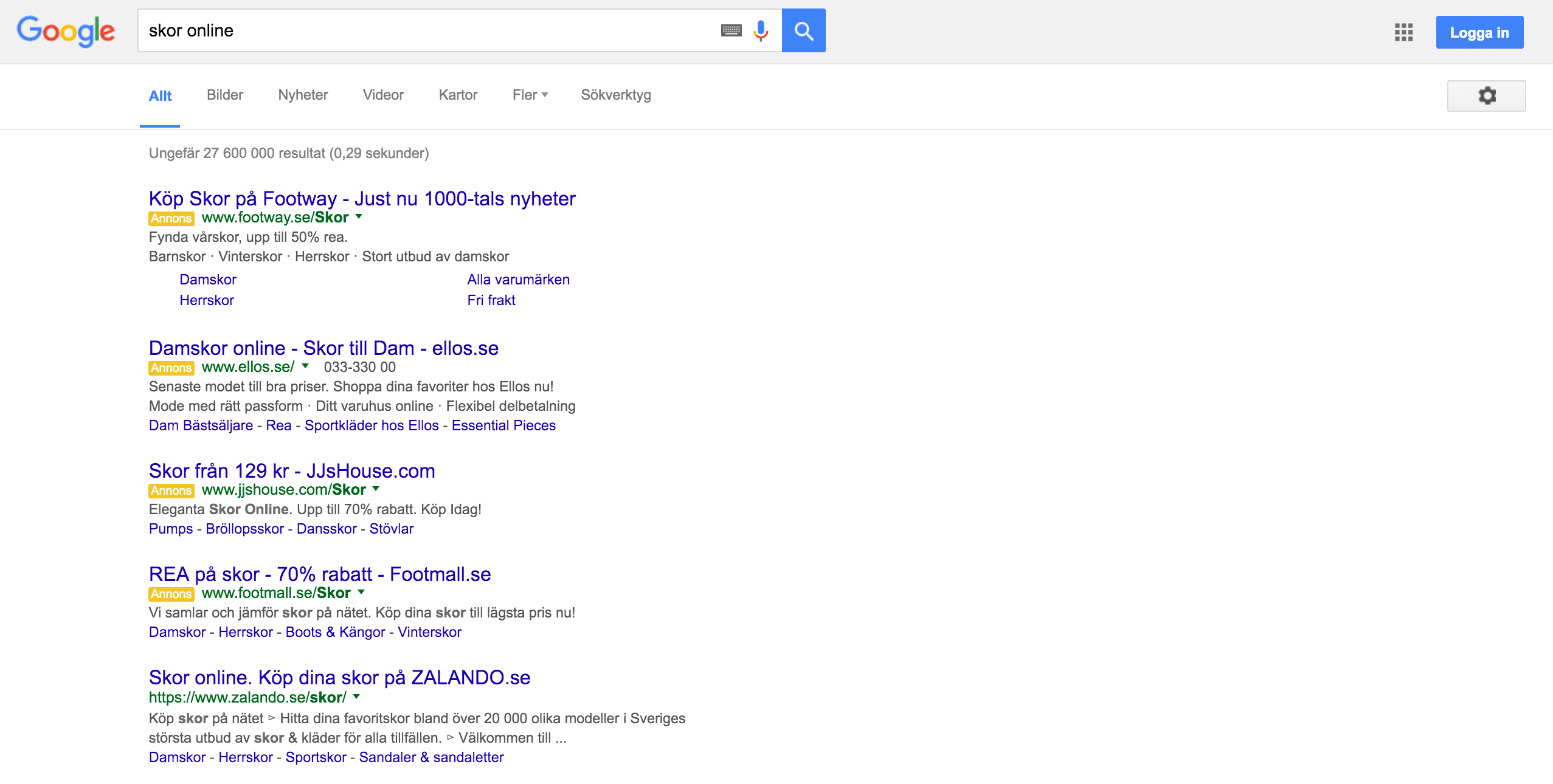Click Rea link under Ellos ad
Screen dimensions: 1553x784
click(x=278, y=425)
